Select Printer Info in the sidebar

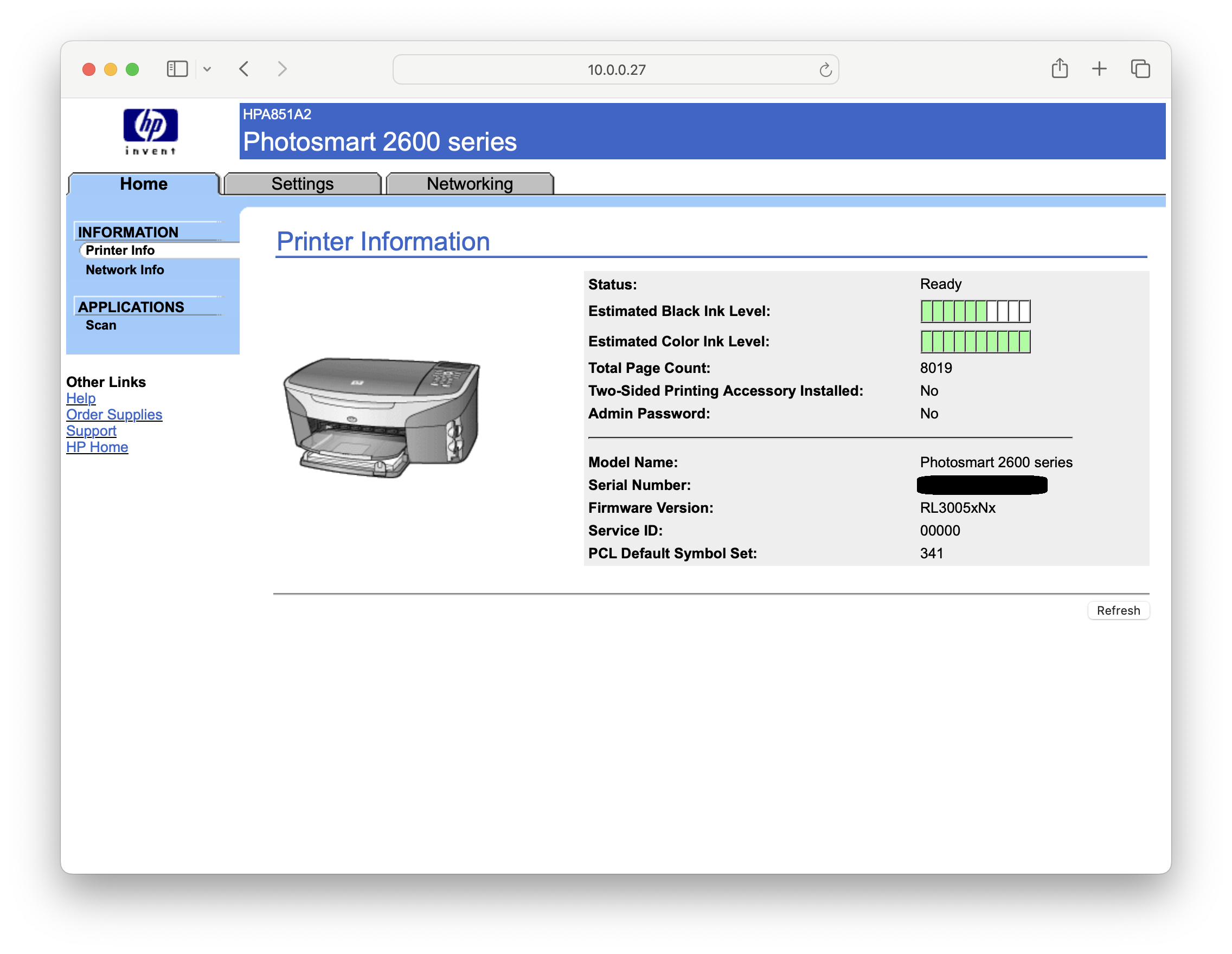tap(120, 250)
